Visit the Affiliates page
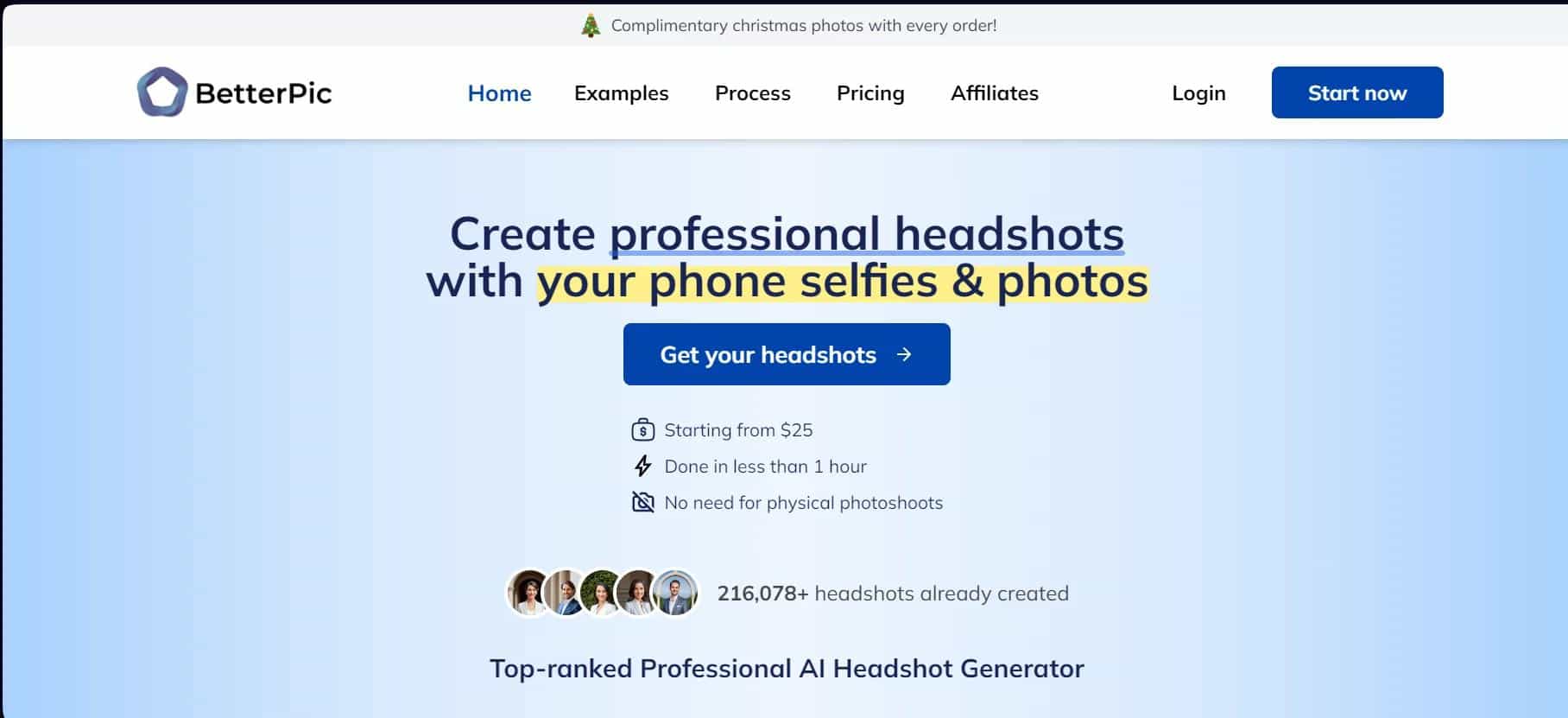Viewport: 1568px width, 718px height. [x=994, y=93]
